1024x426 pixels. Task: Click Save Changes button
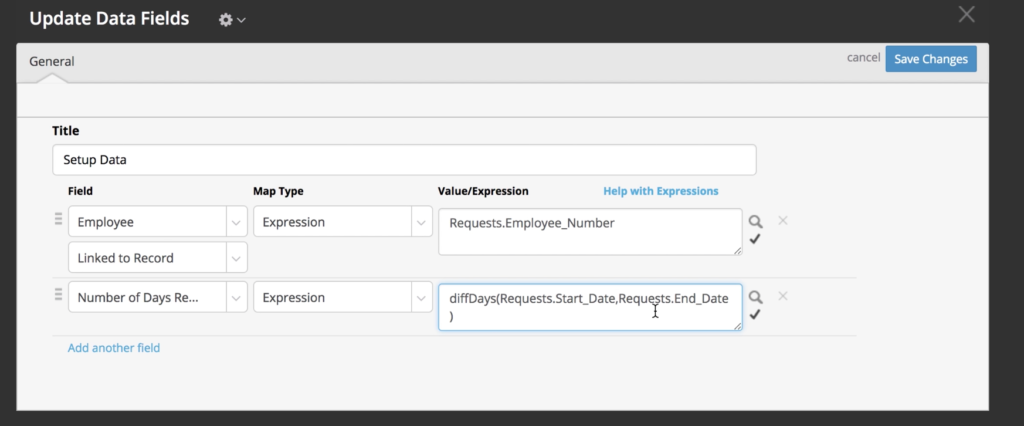[x=931, y=59]
